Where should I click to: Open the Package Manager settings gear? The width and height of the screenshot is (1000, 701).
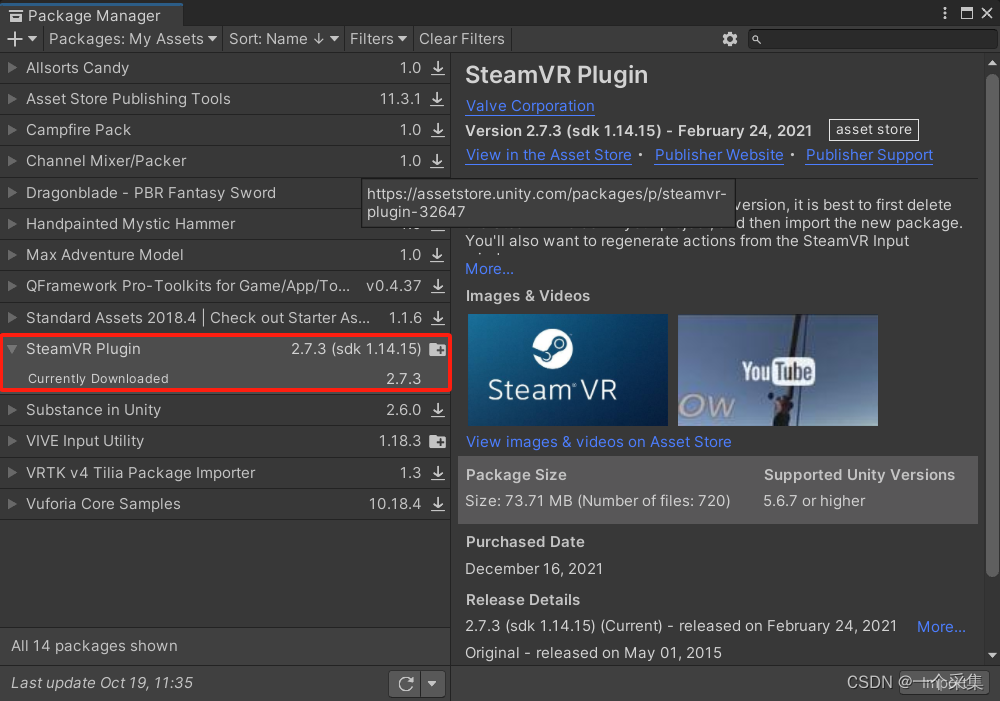coord(730,40)
